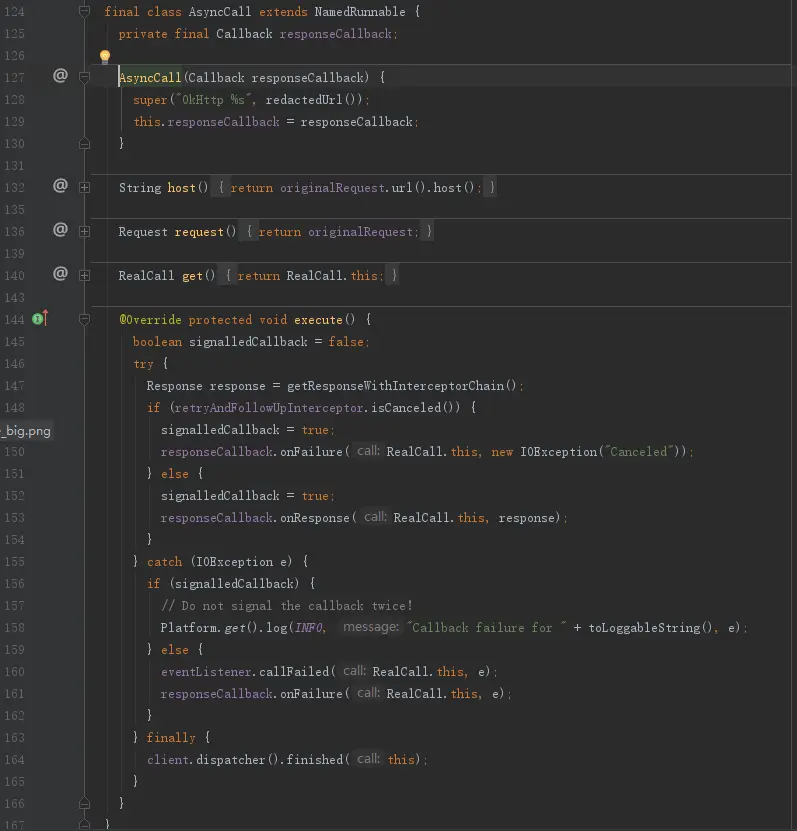Click the catch keyword on line 155
Screen dimensions: 797x831
164,562
